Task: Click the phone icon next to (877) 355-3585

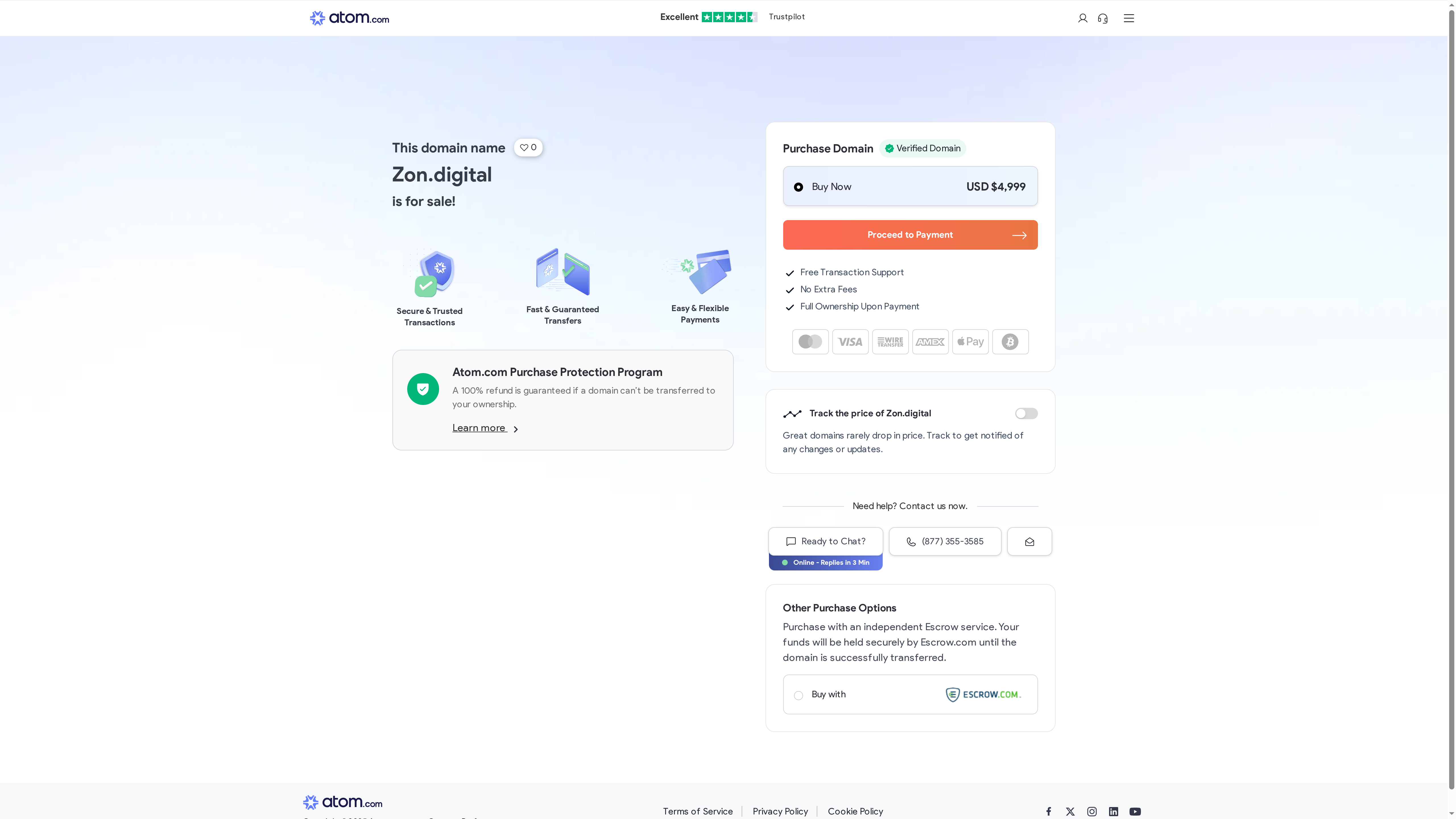Action: 911,541
